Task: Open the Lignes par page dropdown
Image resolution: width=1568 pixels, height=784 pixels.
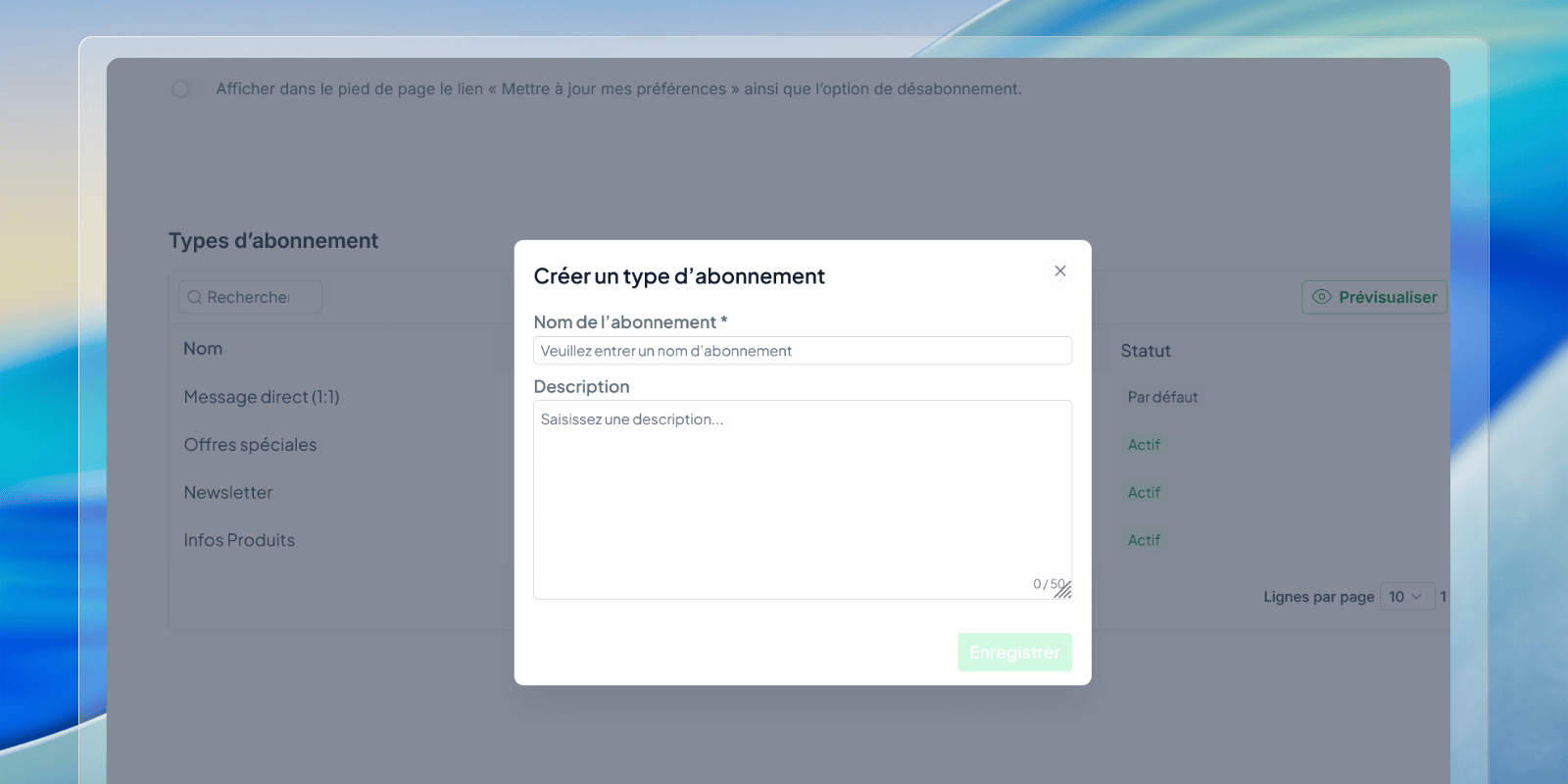Action: 1405,597
